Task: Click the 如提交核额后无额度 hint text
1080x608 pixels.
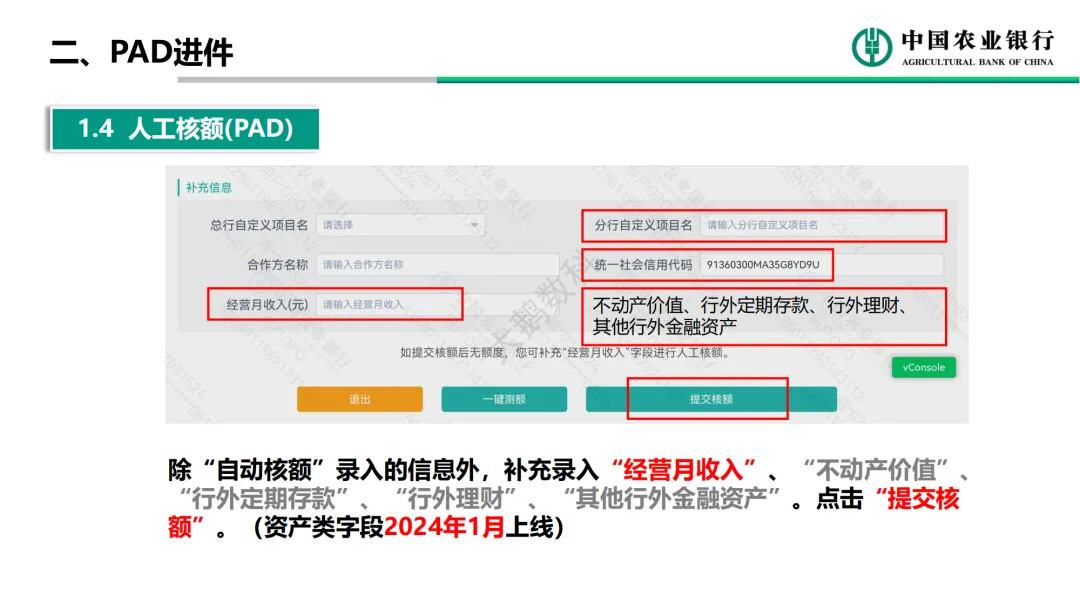Action: [x=565, y=352]
